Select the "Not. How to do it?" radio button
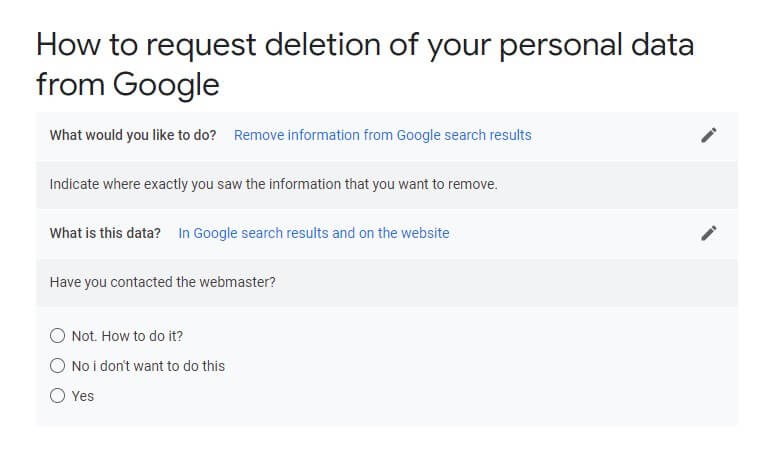 58,336
